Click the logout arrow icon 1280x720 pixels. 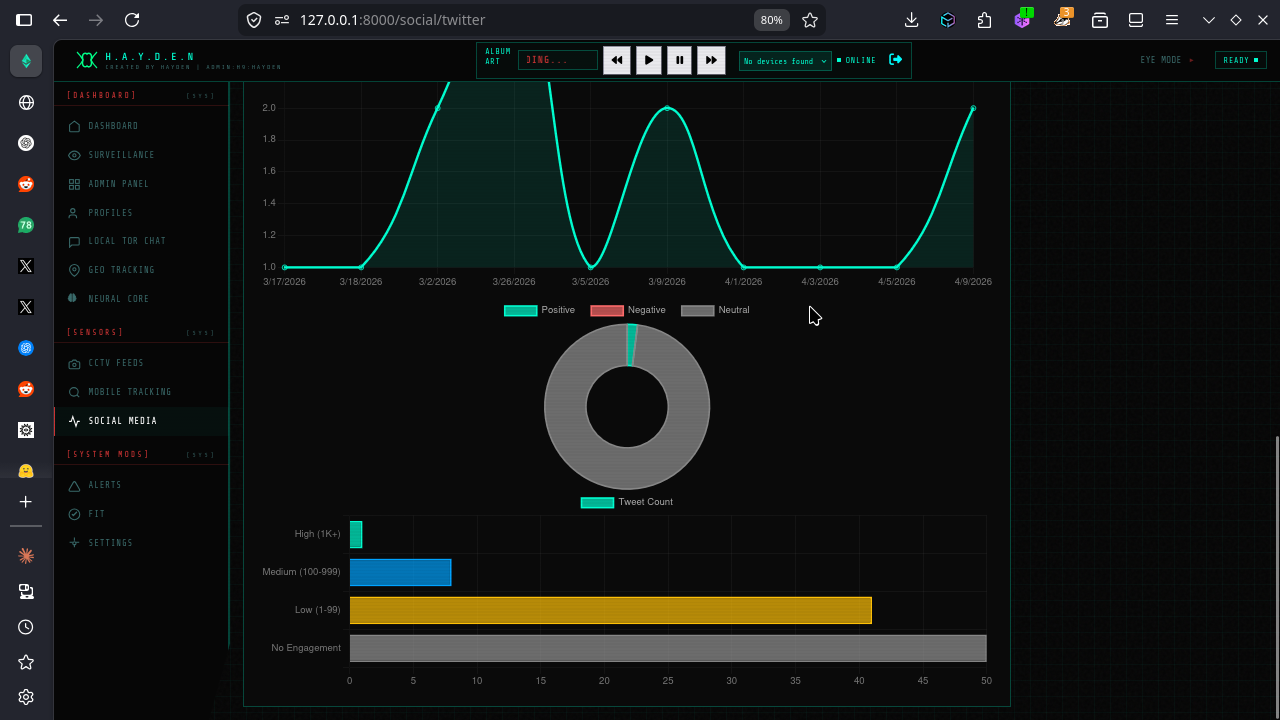click(x=896, y=60)
